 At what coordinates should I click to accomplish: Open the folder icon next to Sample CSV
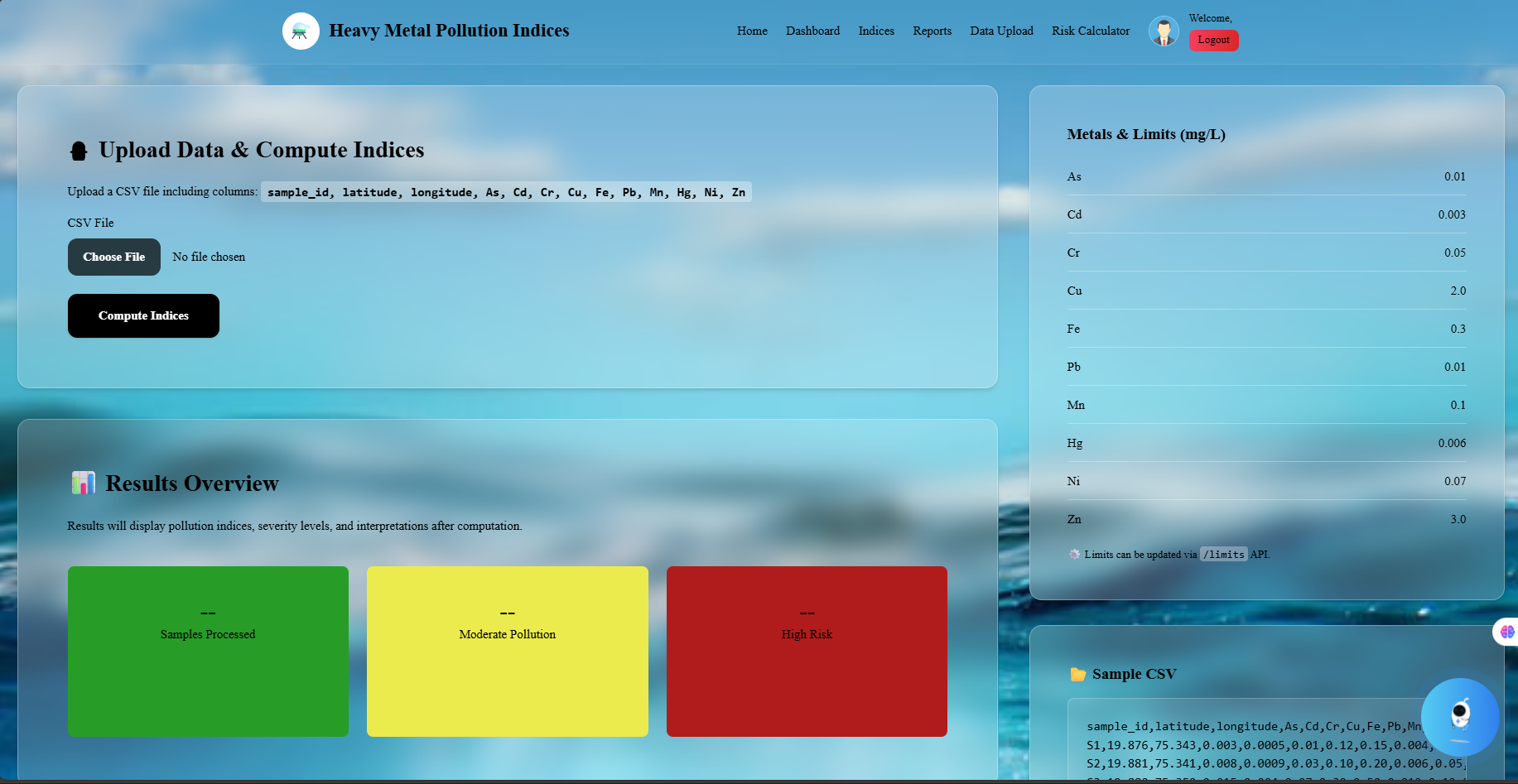click(x=1077, y=674)
